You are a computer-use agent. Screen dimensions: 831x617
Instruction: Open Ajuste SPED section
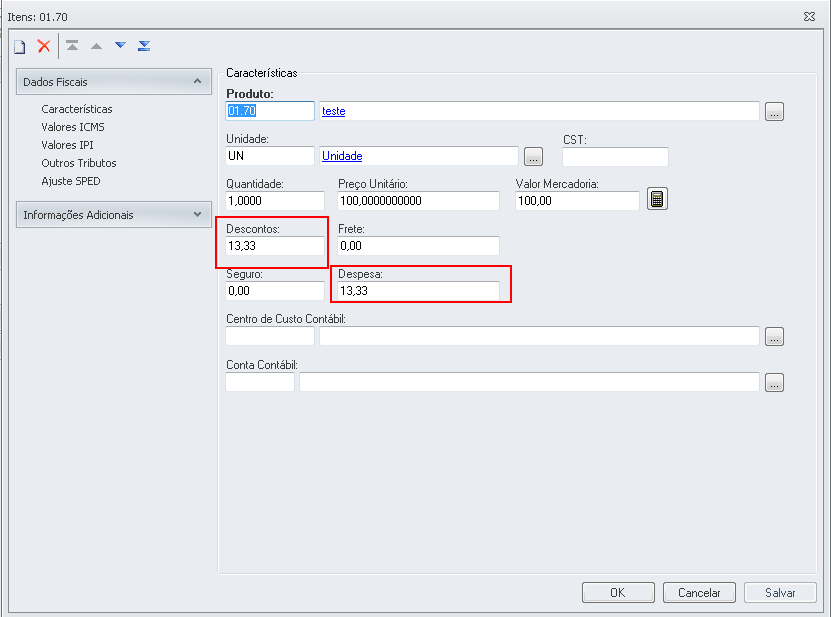[x=70, y=181]
